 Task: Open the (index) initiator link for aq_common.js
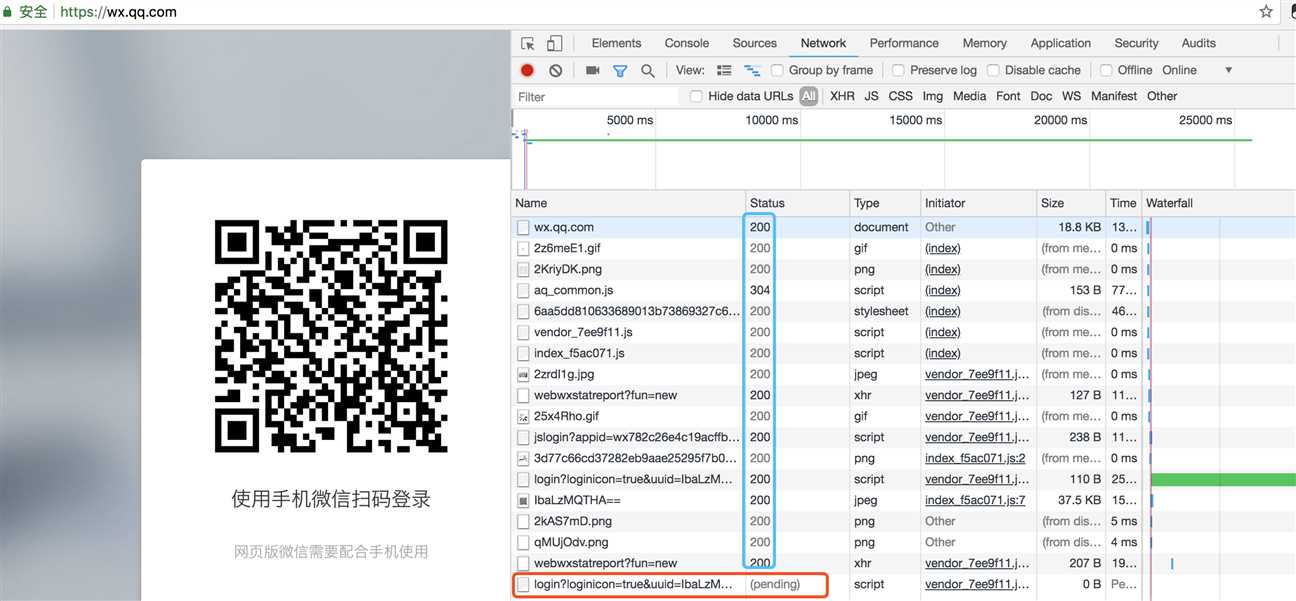pos(942,290)
